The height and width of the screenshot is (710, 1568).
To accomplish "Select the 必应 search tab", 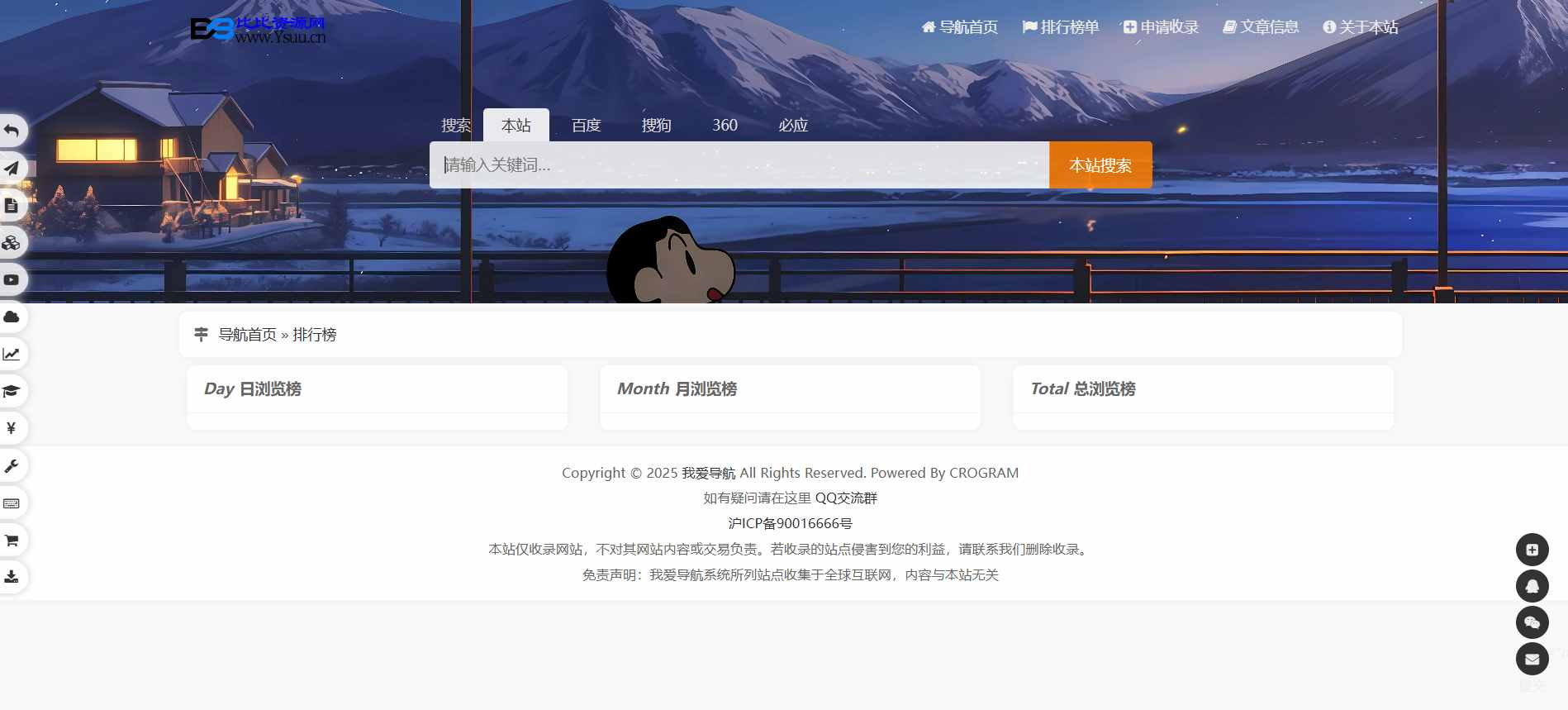I will pos(792,126).
